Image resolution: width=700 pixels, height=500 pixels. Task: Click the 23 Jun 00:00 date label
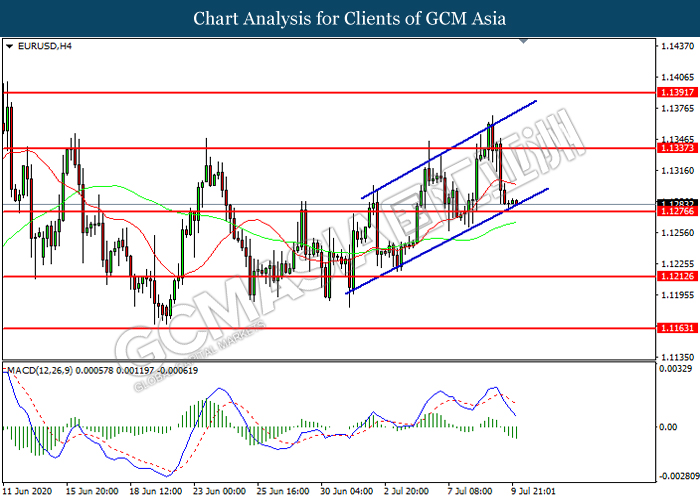tap(219, 491)
